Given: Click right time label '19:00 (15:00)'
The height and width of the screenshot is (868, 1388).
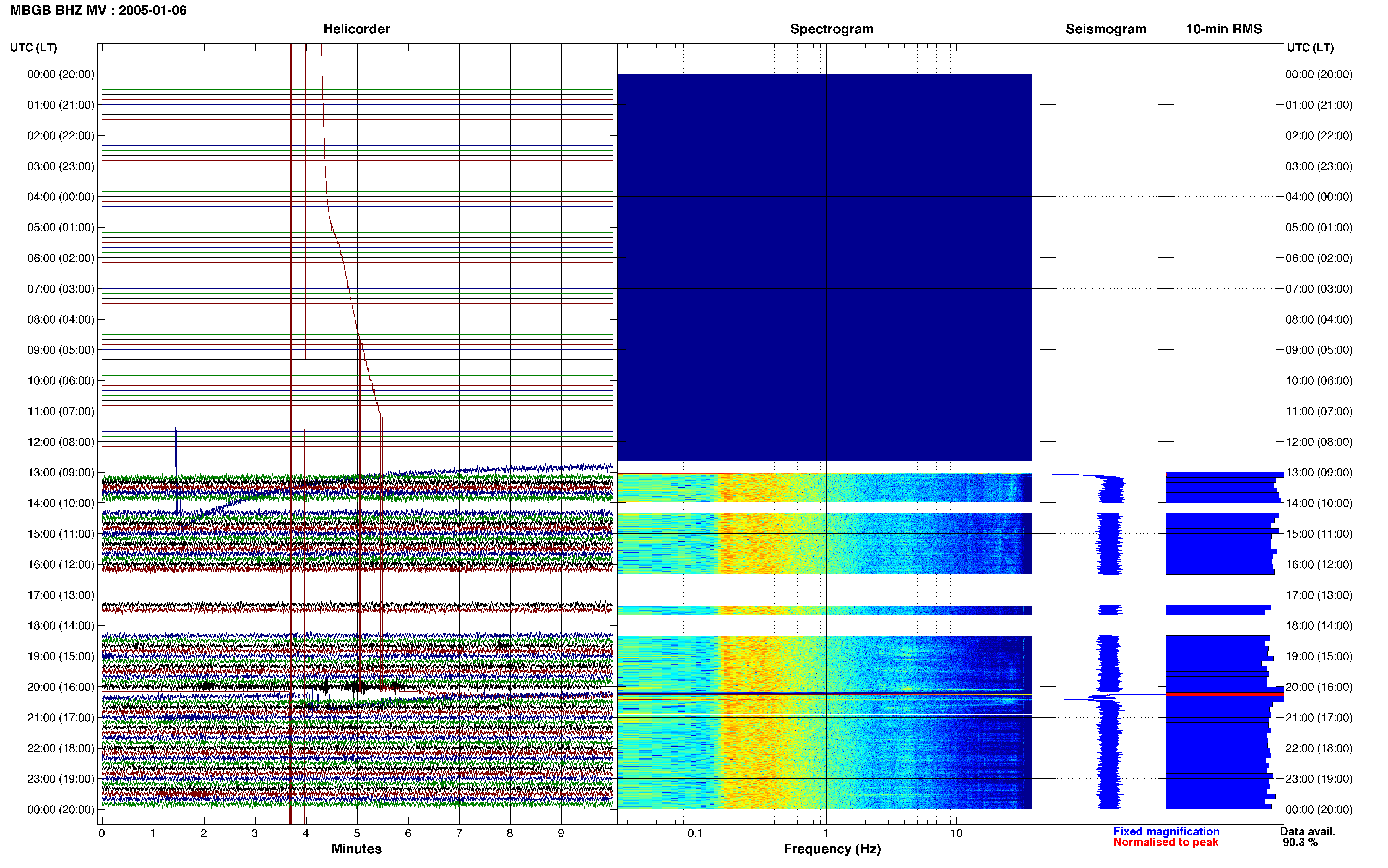Looking at the screenshot, I should 1319,656.
